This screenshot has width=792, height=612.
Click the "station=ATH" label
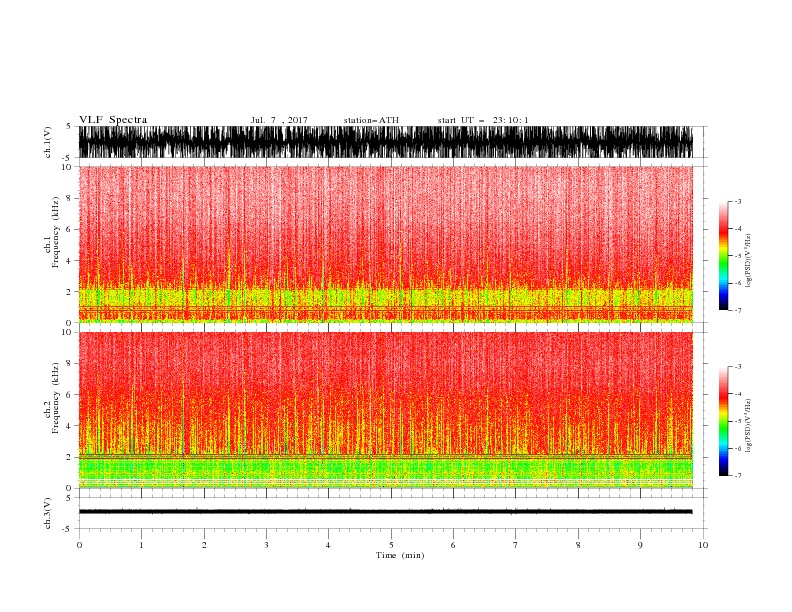(x=371, y=120)
